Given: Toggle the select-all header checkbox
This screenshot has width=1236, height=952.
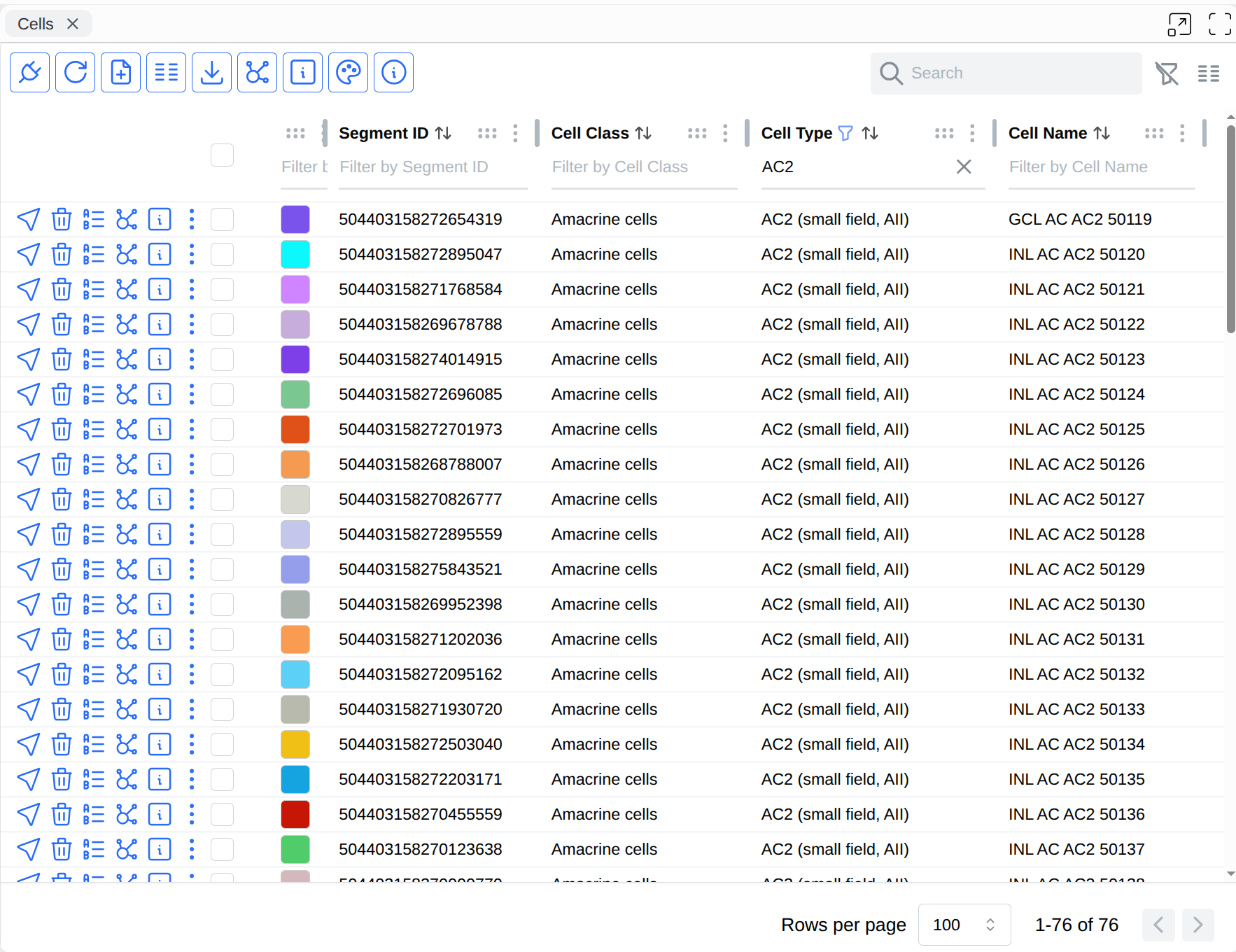Looking at the screenshot, I should coord(222,155).
